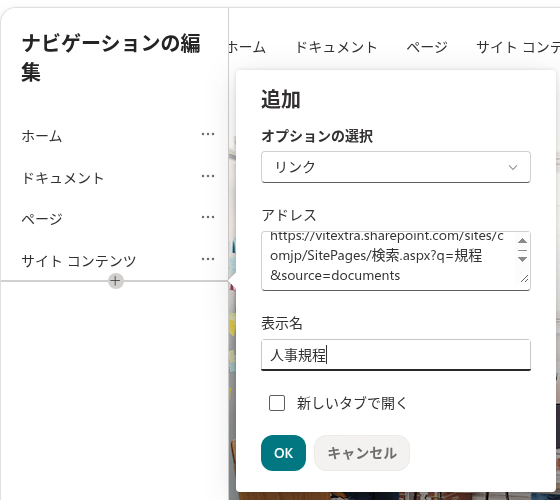Click the 表示名 field containing 人事規程
560x500 pixels.
(x=396, y=355)
